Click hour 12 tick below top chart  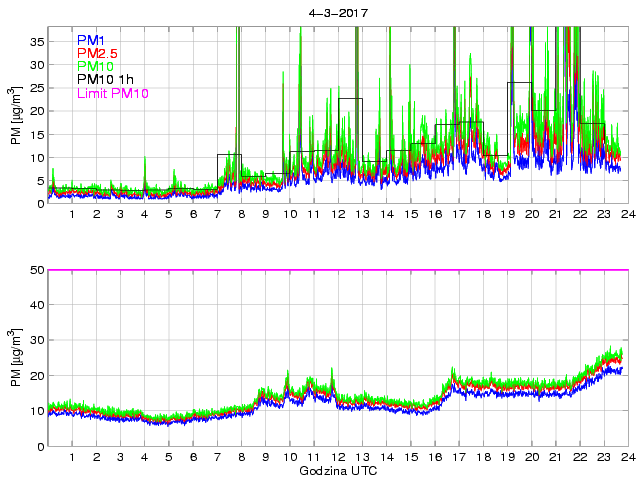(338, 215)
